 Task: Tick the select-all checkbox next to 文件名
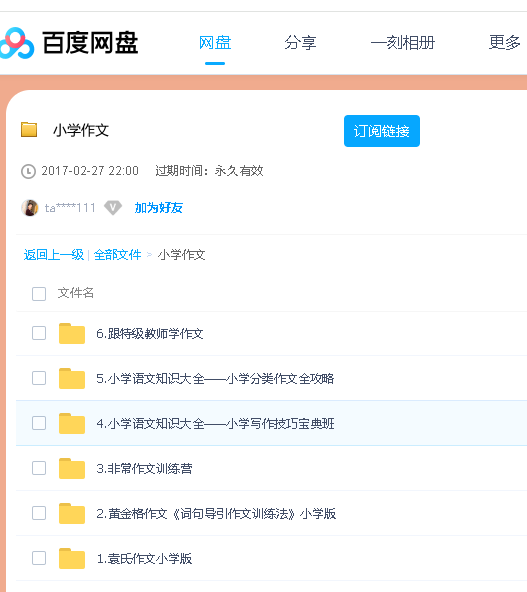pos(39,294)
